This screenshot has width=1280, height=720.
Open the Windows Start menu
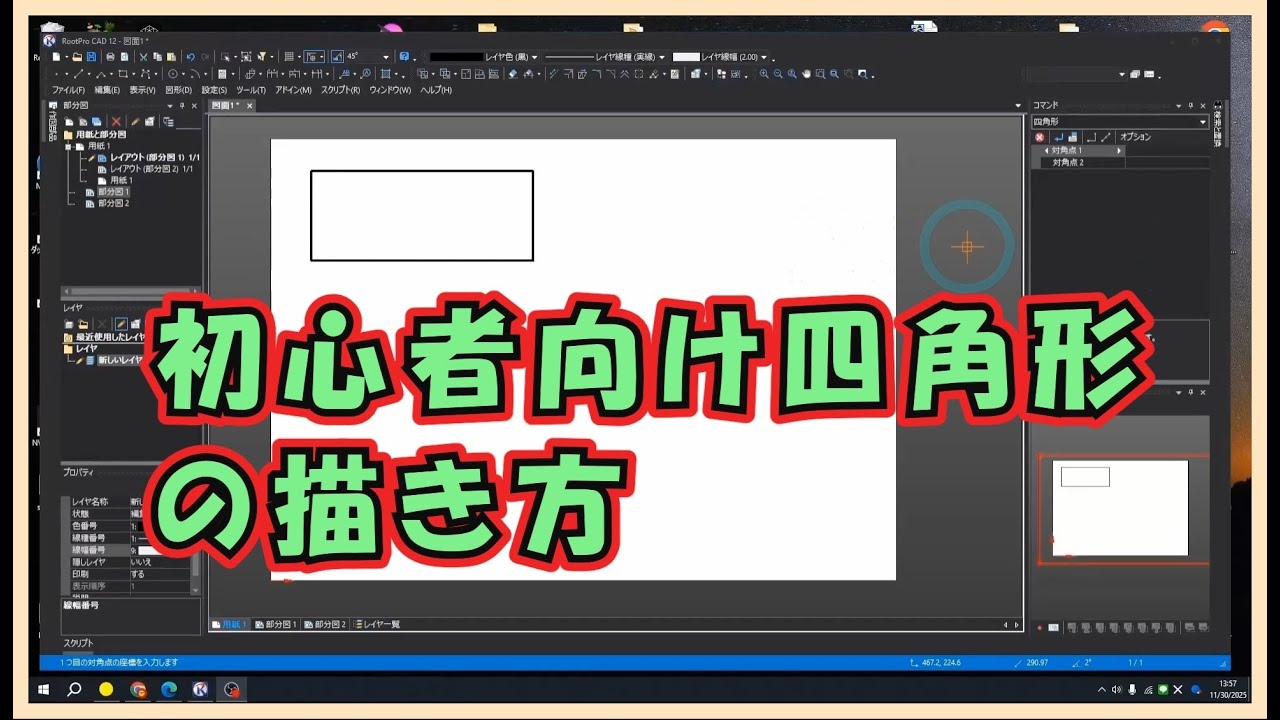pyautogui.click(x=44, y=689)
